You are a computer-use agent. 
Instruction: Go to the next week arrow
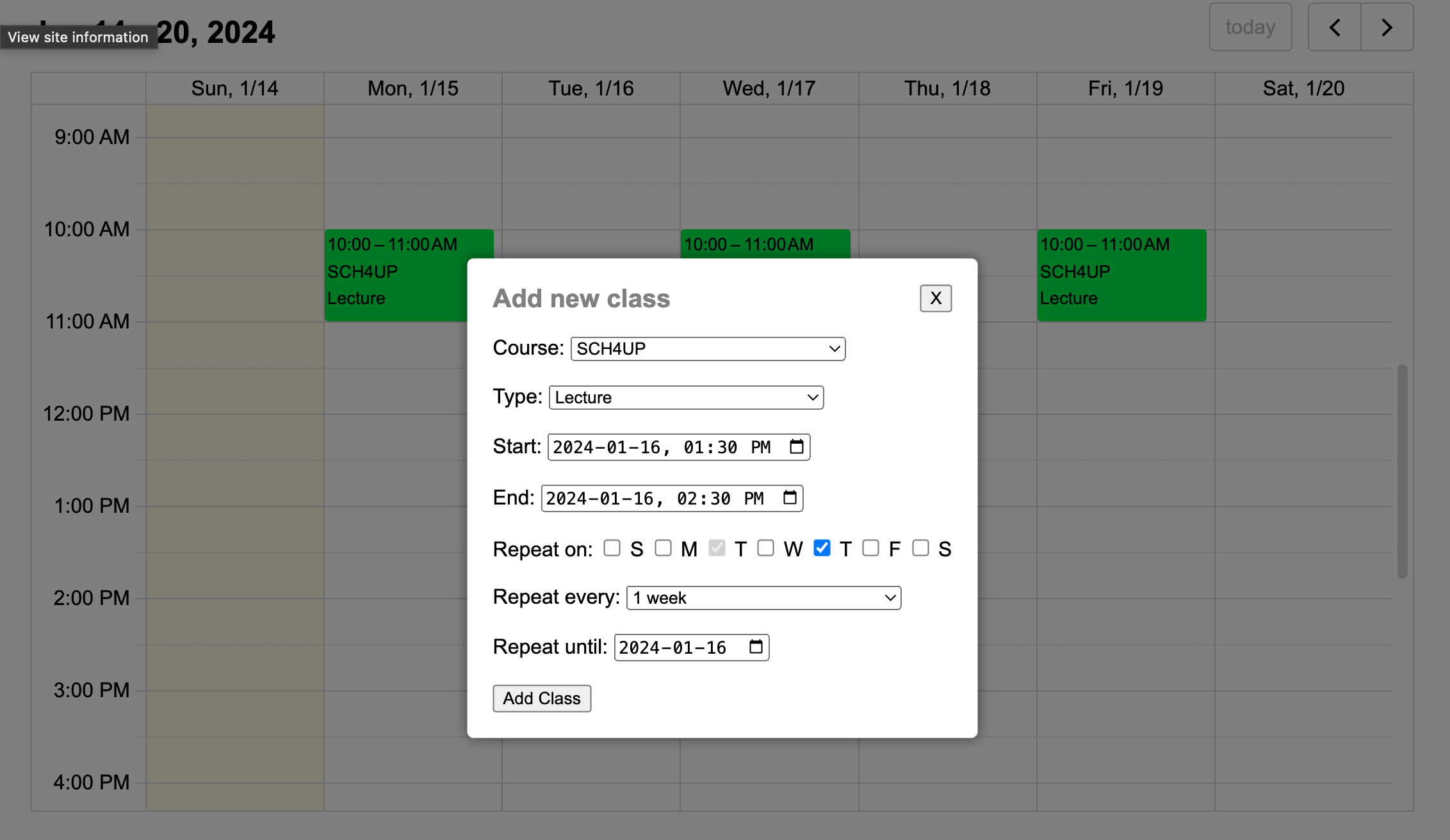click(x=1387, y=28)
